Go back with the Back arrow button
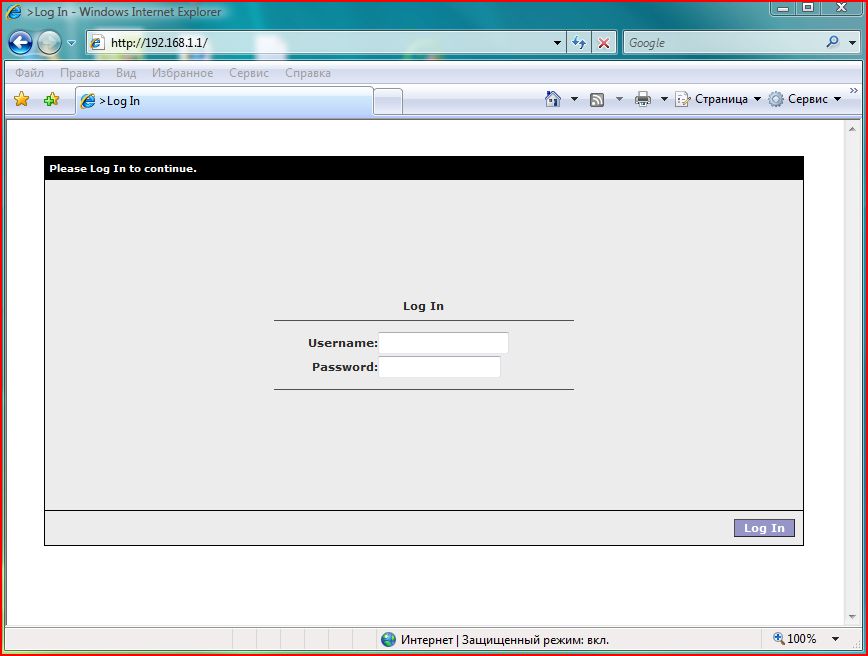Screen dimensions: 868x656 tap(20, 43)
